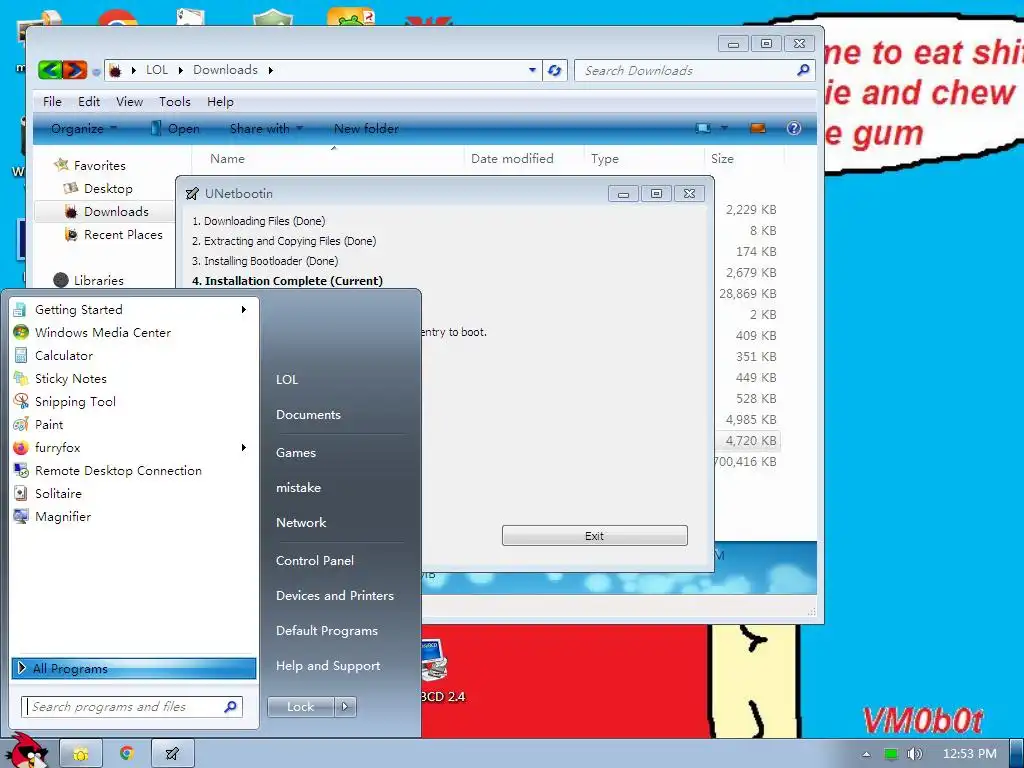Click Search programs and files field

point(132,707)
